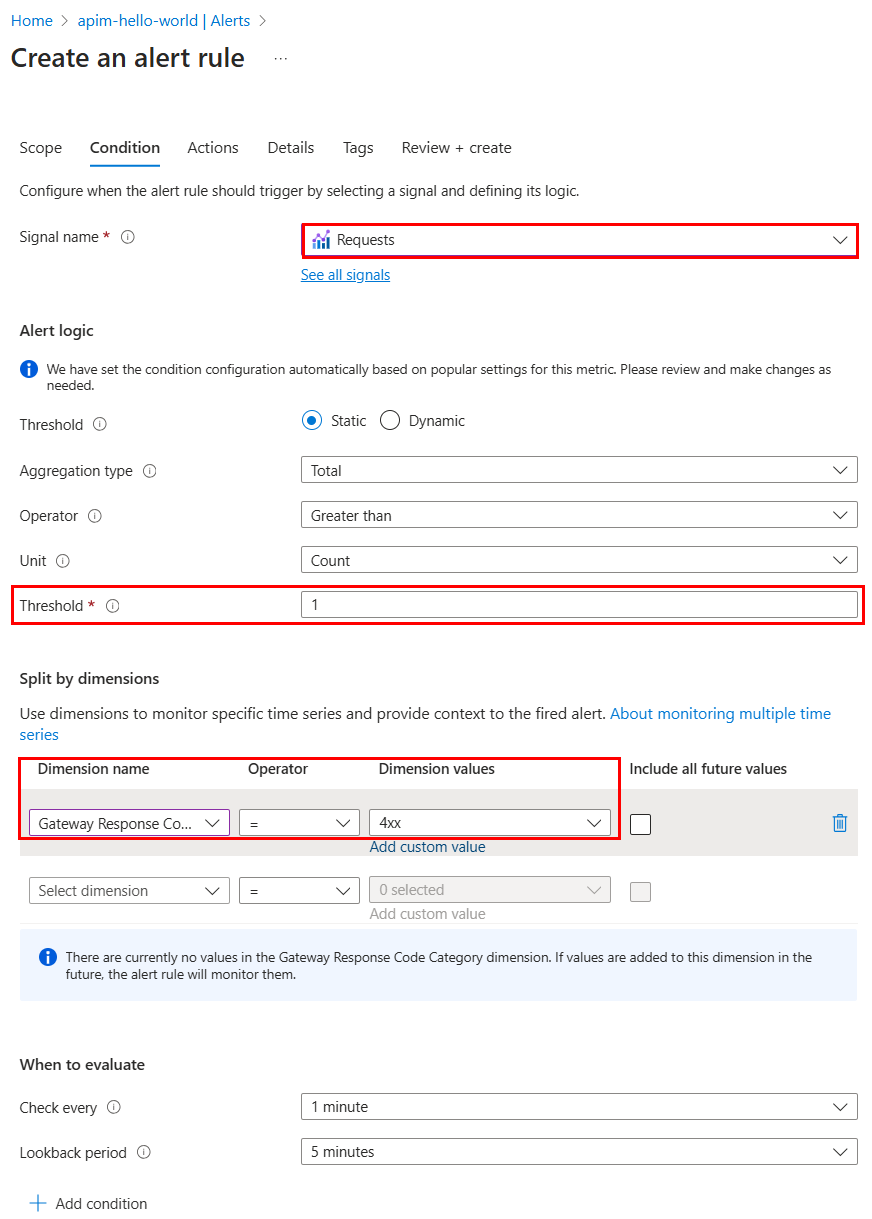Screen dimensions: 872x1219
Task: Expand the Lookback period dropdown
Action: (x=580, y=1152)
